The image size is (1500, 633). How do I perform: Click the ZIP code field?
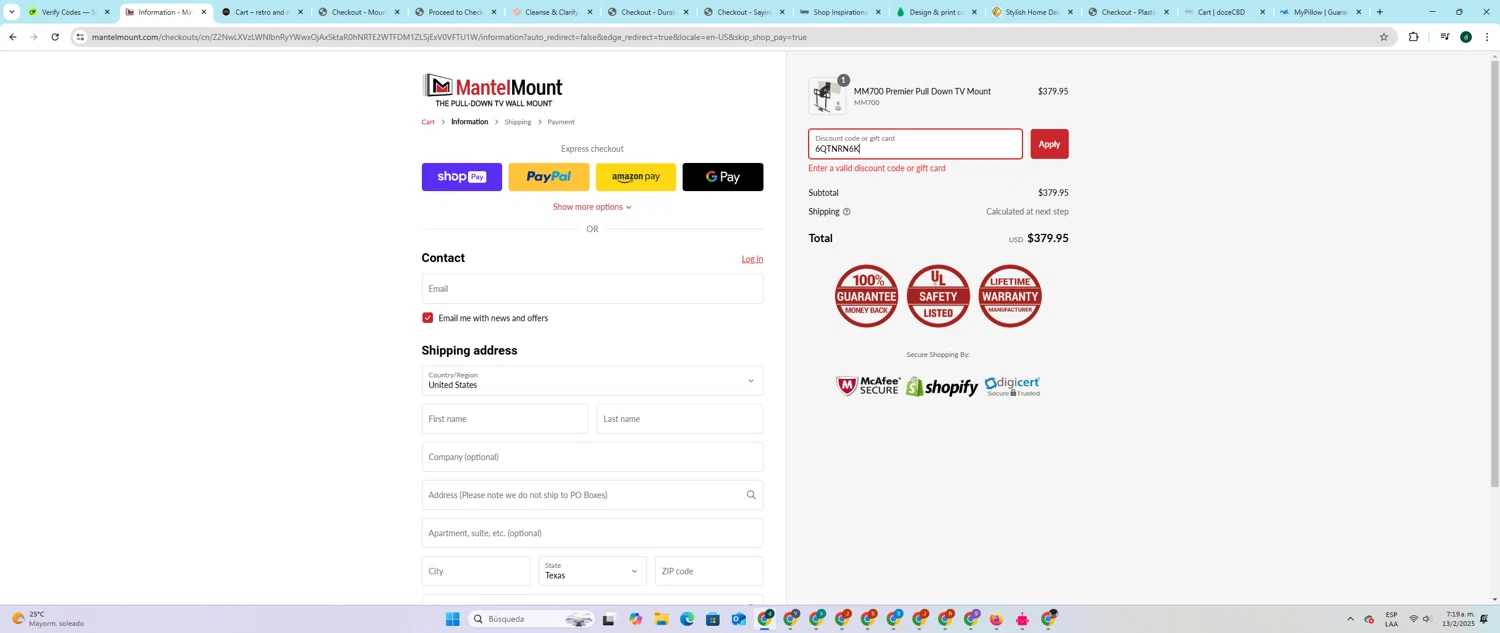coord(709,571)
